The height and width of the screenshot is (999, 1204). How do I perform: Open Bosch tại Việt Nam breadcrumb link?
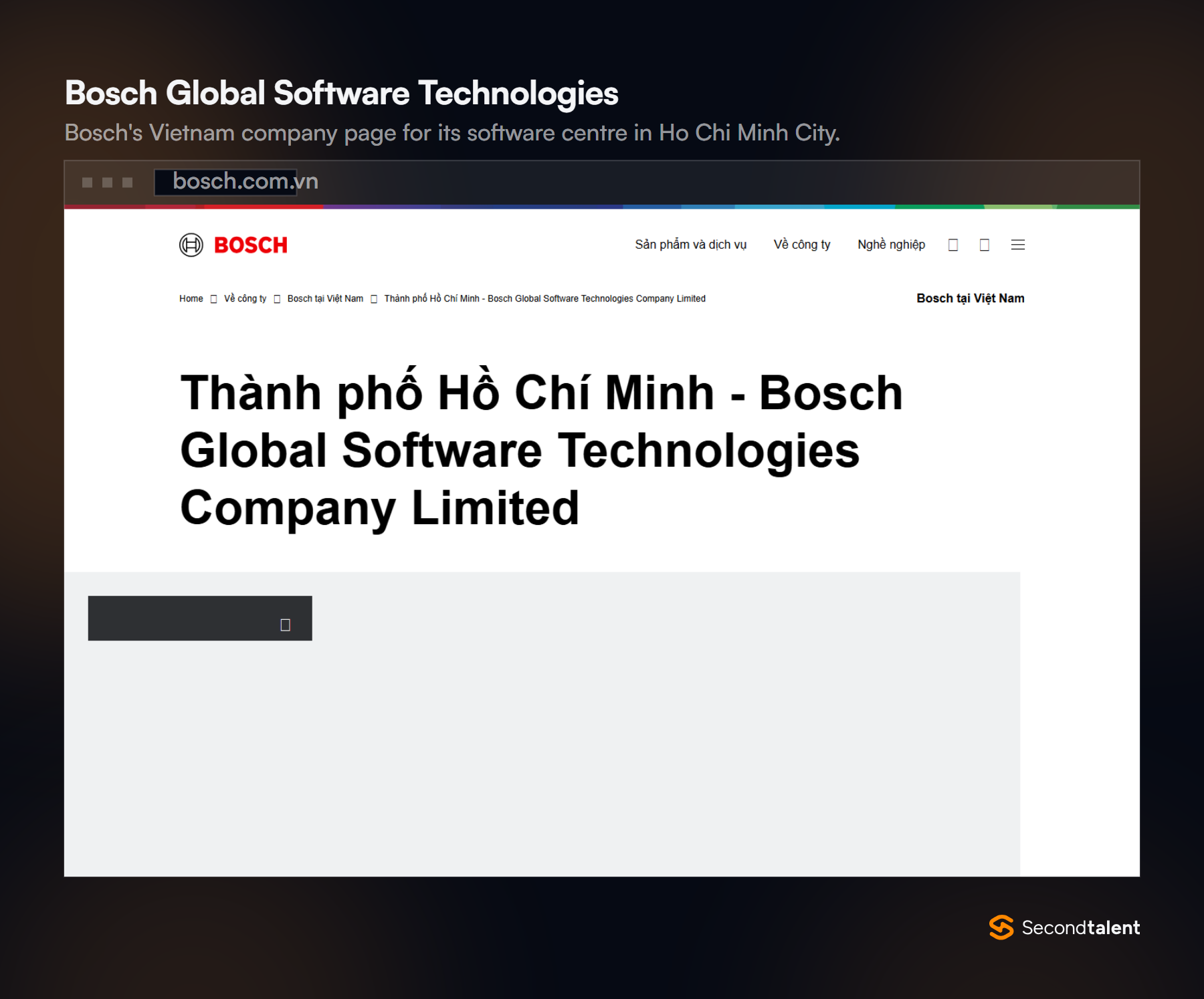325,299
